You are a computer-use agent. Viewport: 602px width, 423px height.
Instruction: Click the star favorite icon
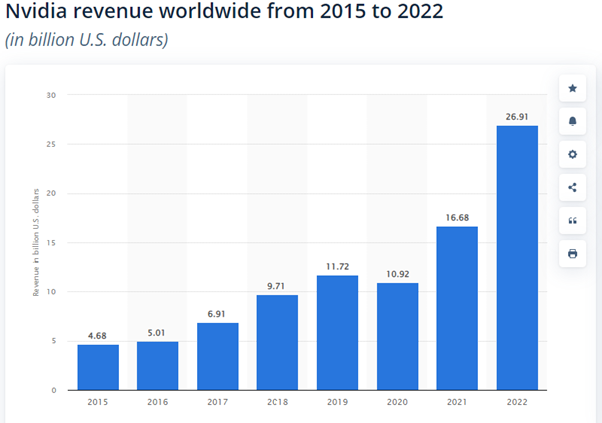click(x=572, y=89)
